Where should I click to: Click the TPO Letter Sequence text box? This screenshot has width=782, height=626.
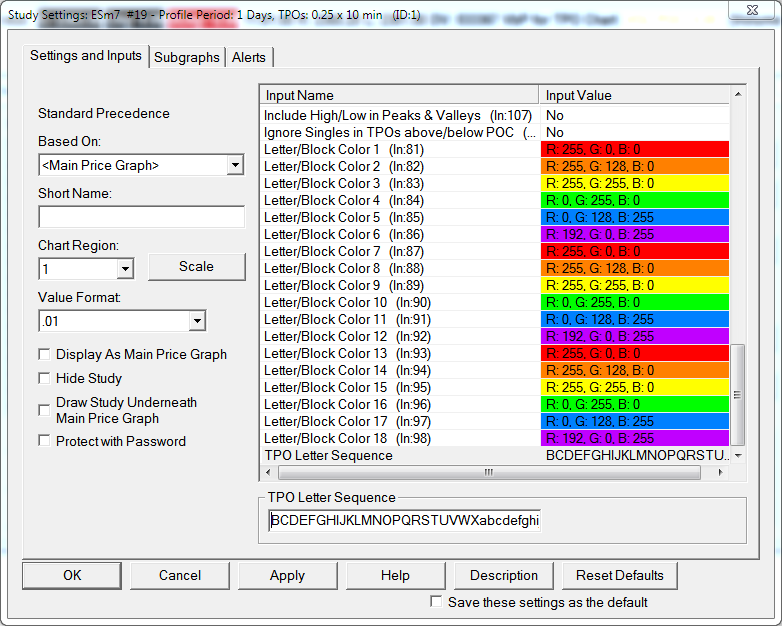(x=405, y=521)
